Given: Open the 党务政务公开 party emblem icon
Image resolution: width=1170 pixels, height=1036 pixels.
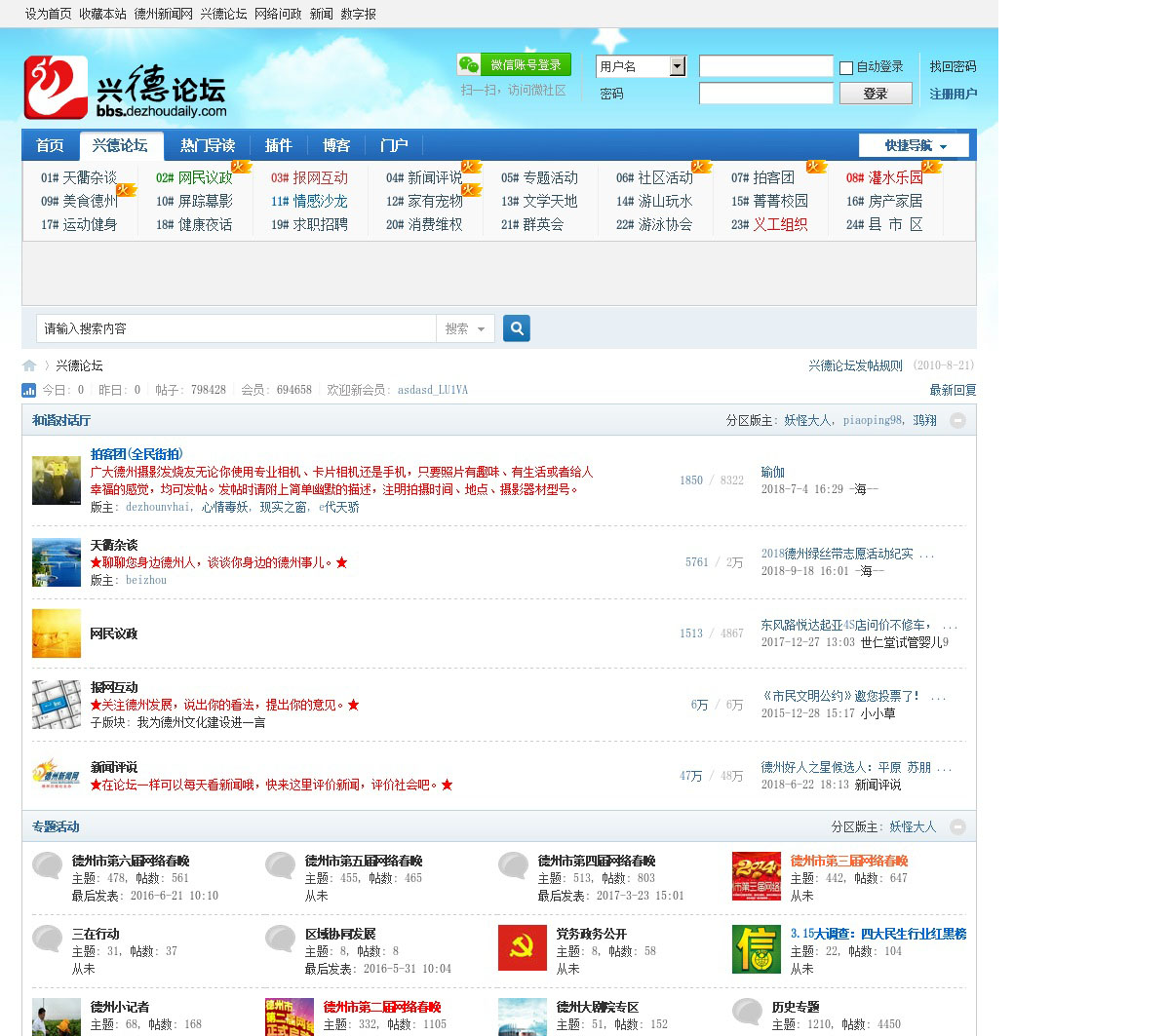Looking at the screenshot, I should click(522, 949).
